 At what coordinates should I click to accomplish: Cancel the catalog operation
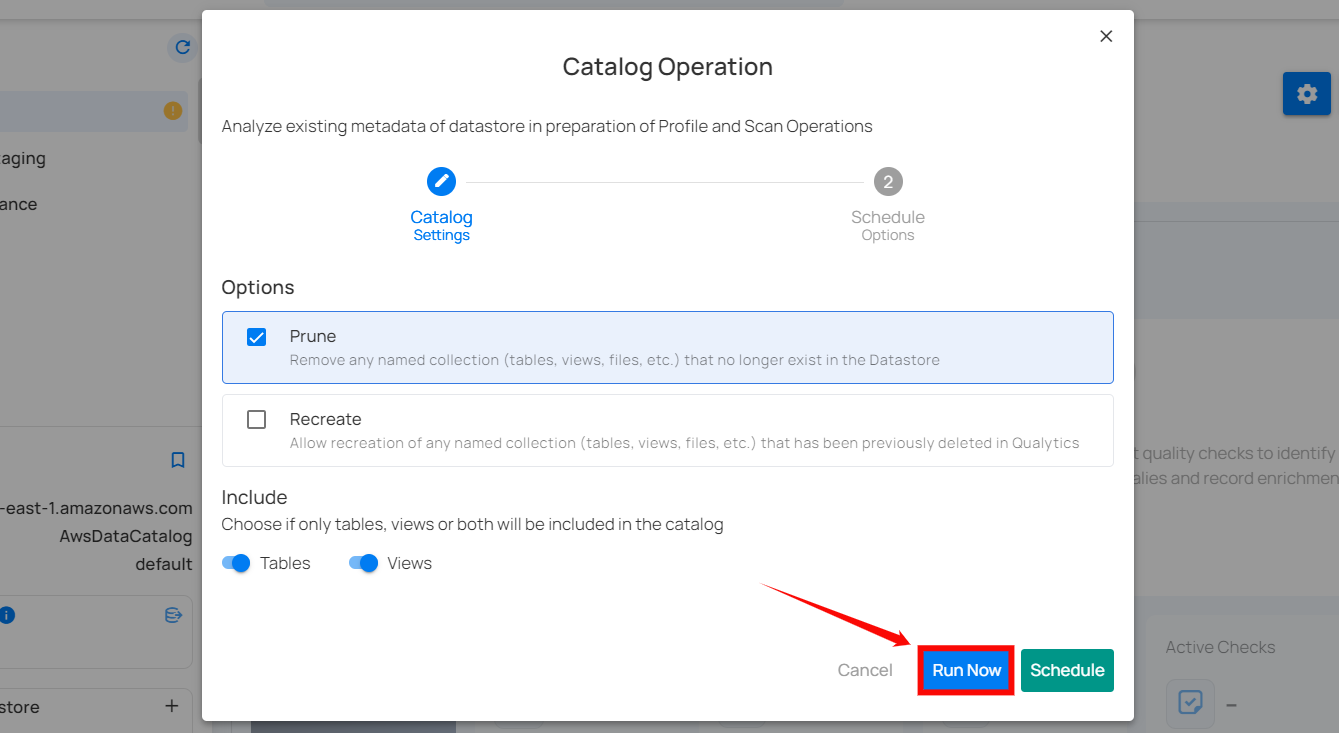(x=865, y=670)
